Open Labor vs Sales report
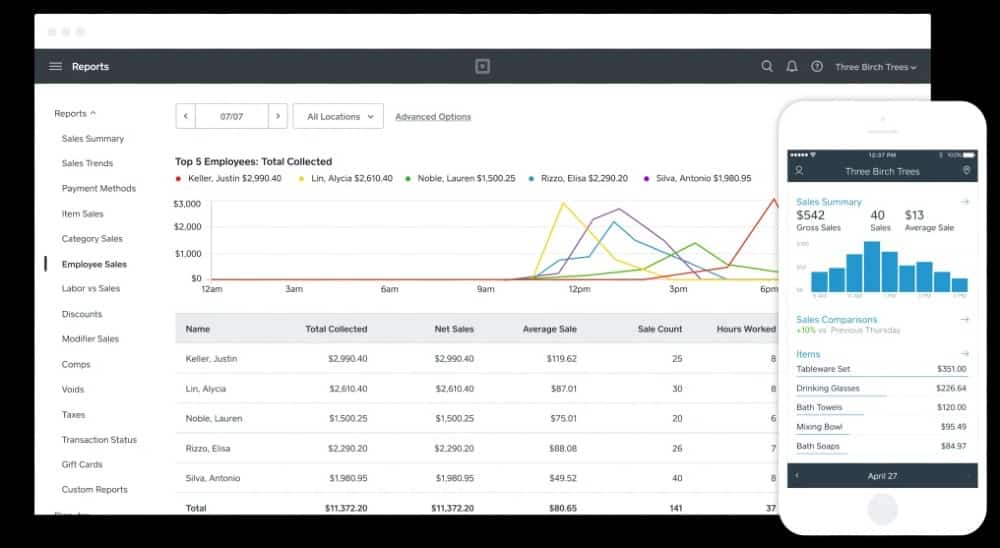1000x548 pixels. pyautogui.click(x=91, y=288)
